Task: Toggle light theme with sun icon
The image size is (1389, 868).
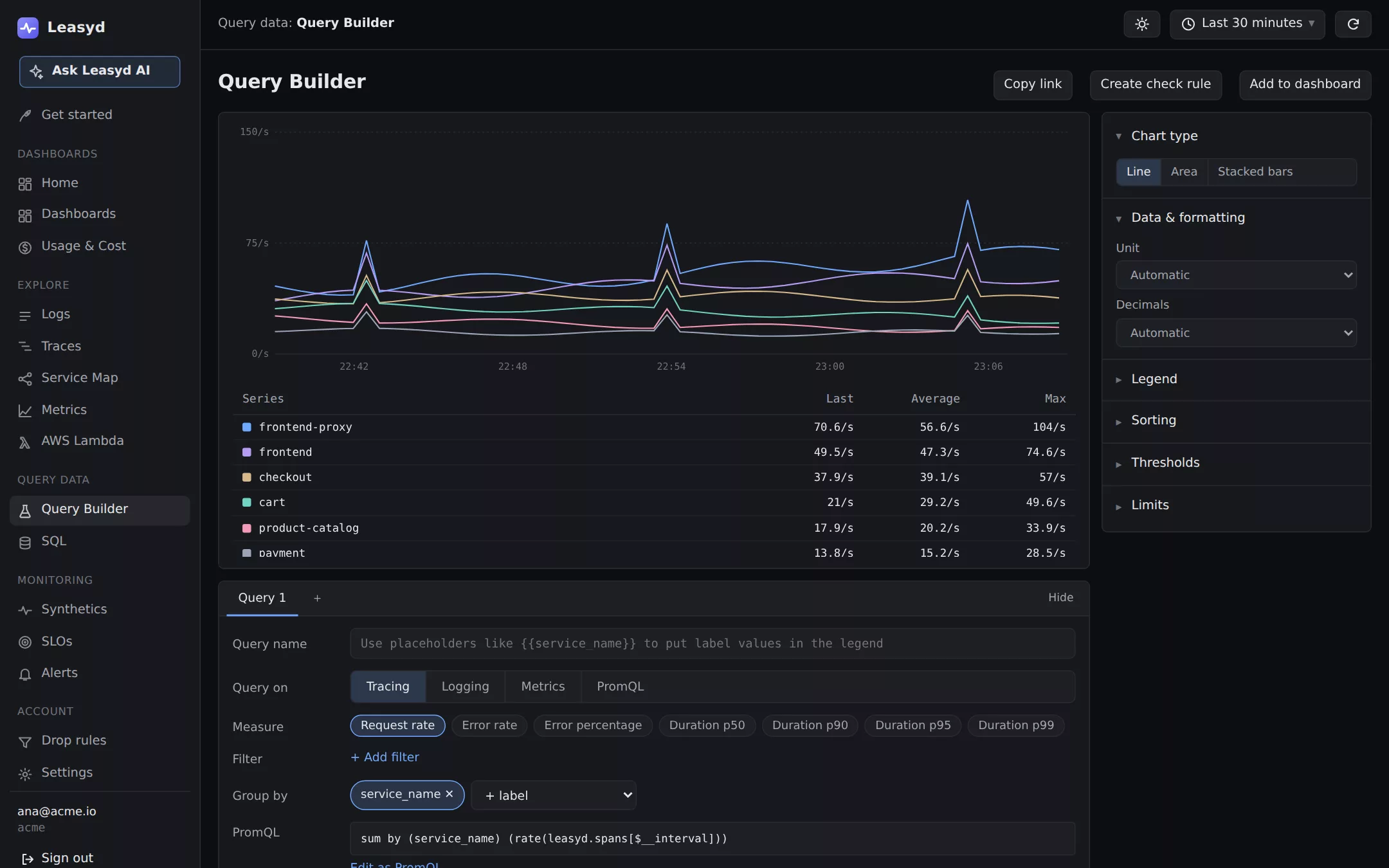Action: click(1141, 24)
